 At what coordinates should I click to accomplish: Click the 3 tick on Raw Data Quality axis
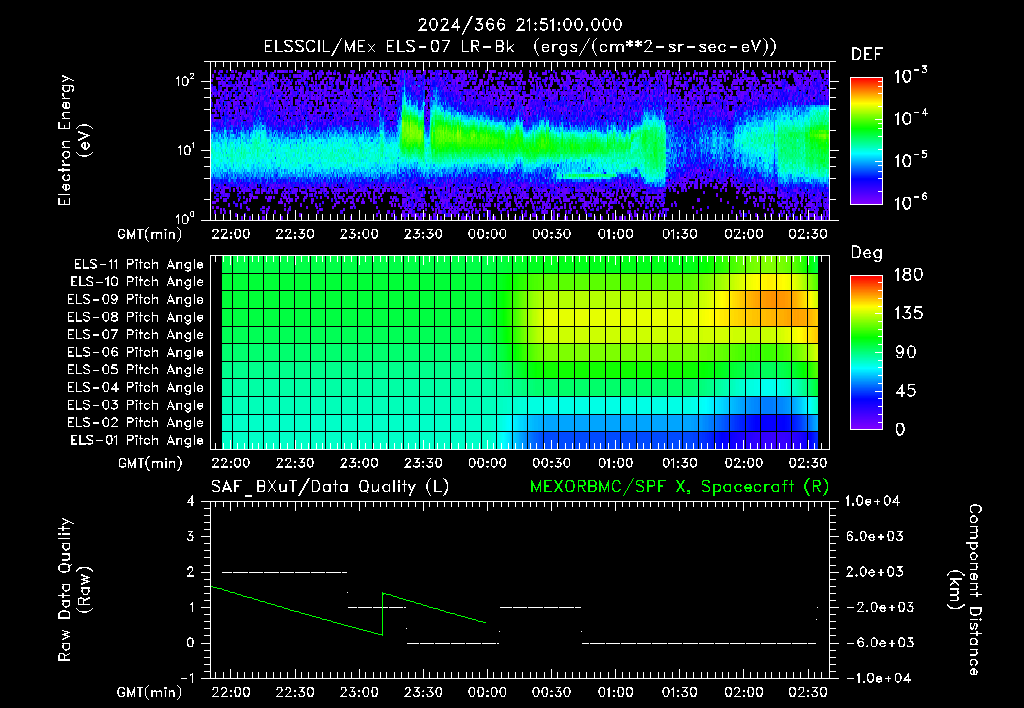coord(191,536)
